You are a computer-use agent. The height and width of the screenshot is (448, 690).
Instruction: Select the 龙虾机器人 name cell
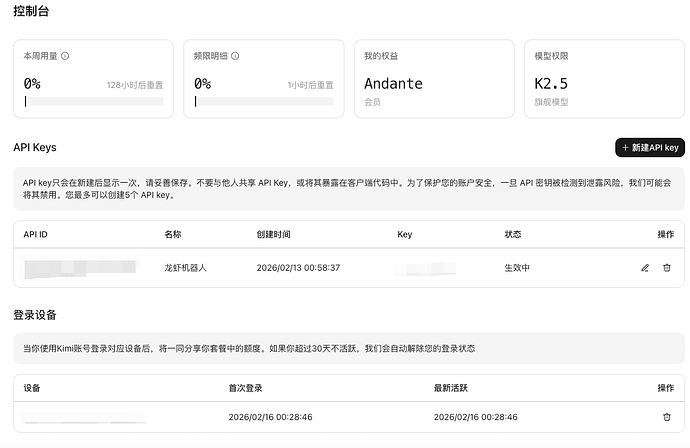[x=185, y=268]
